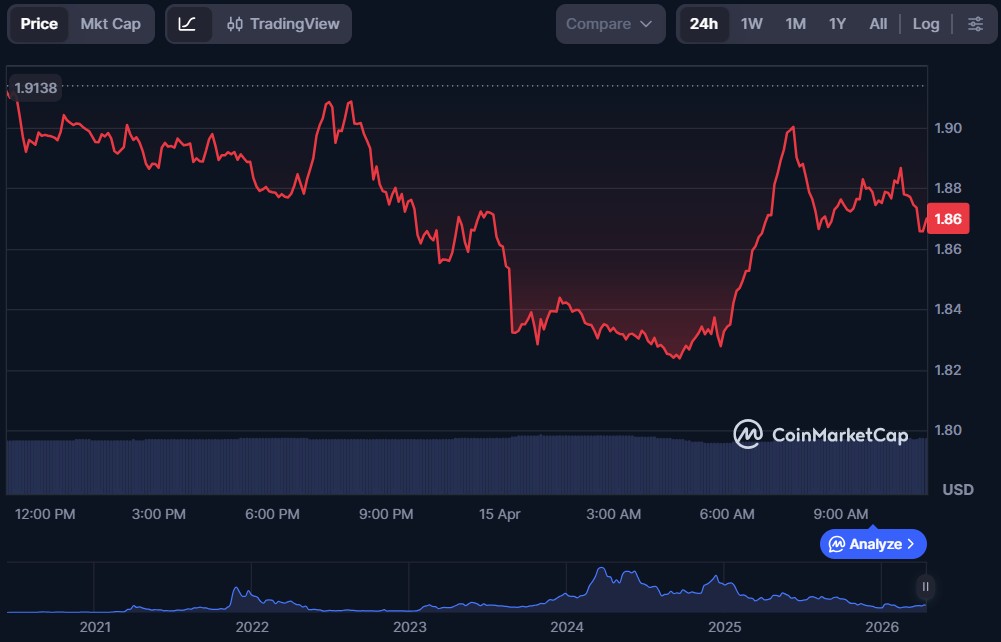
Task: Show All time price history
Action: (x=878, y=24)
